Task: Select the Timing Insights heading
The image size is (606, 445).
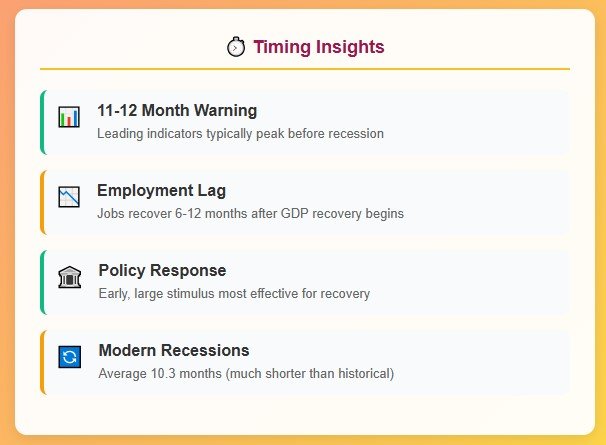Action: click(319, 47)
